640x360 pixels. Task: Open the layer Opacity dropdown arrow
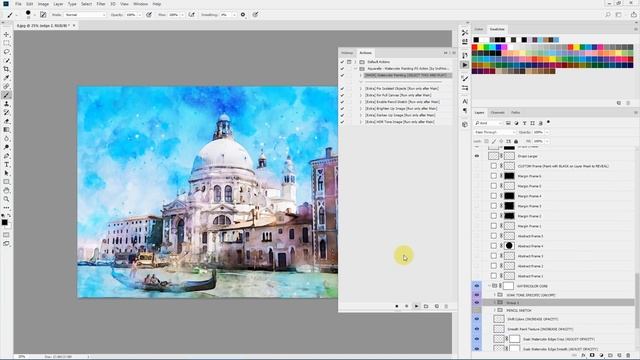pyautogui.click(x=547, y=132)
